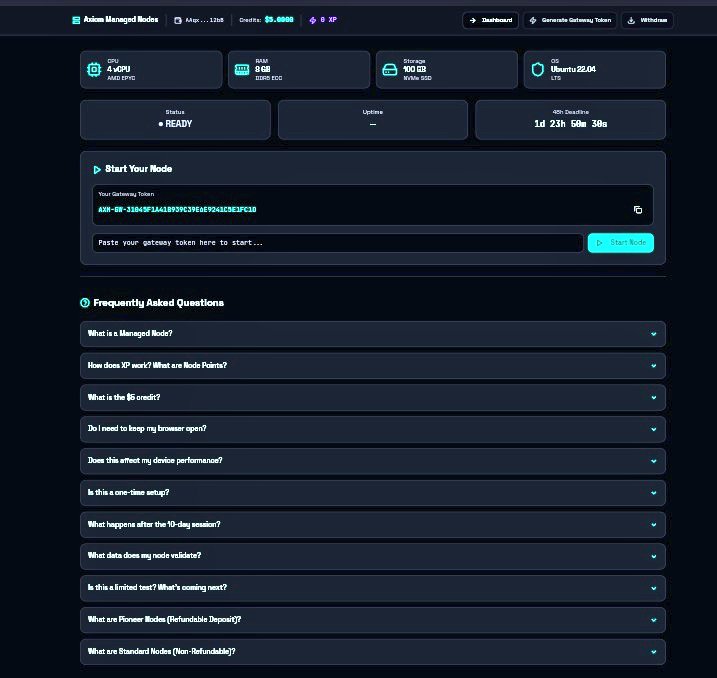
Task: Click the gateway token string starting AXM-GW
Action: (x=177, y=209)
